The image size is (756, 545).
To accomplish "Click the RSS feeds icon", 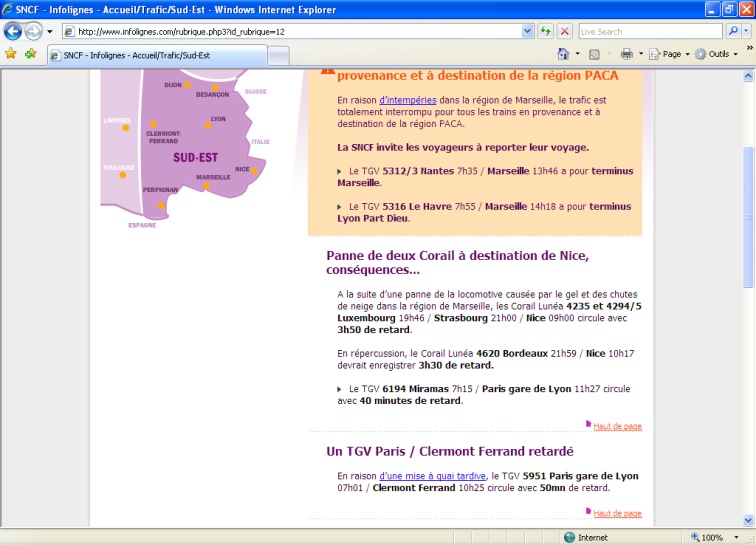I will pyautogui.click(x=594, y=54).
